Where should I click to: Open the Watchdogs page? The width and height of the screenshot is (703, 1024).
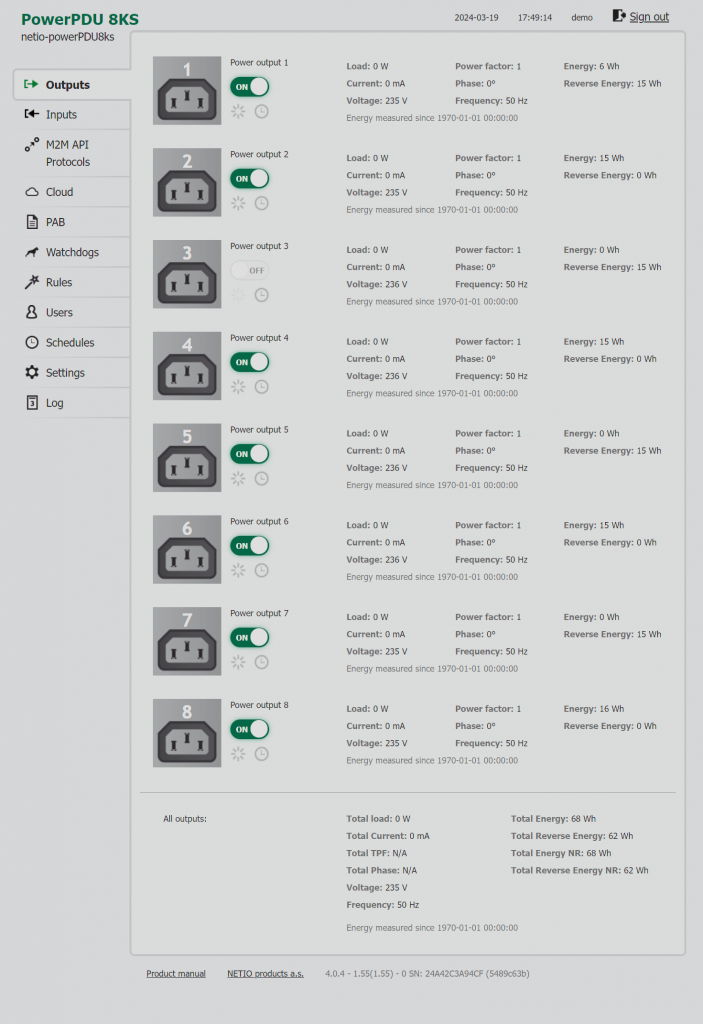coord(72,253)
